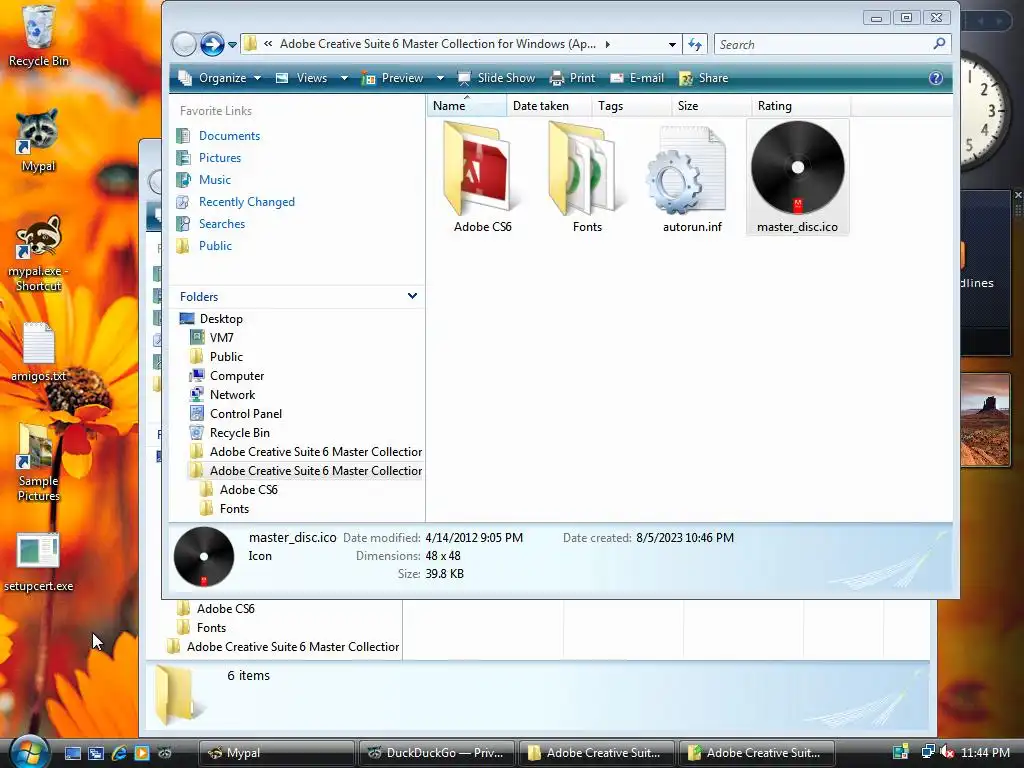Image resolution: width=1024 pixels, height=768 pixels.
Task: Sort by Date taken column header
Action: [x=549, y=106]
